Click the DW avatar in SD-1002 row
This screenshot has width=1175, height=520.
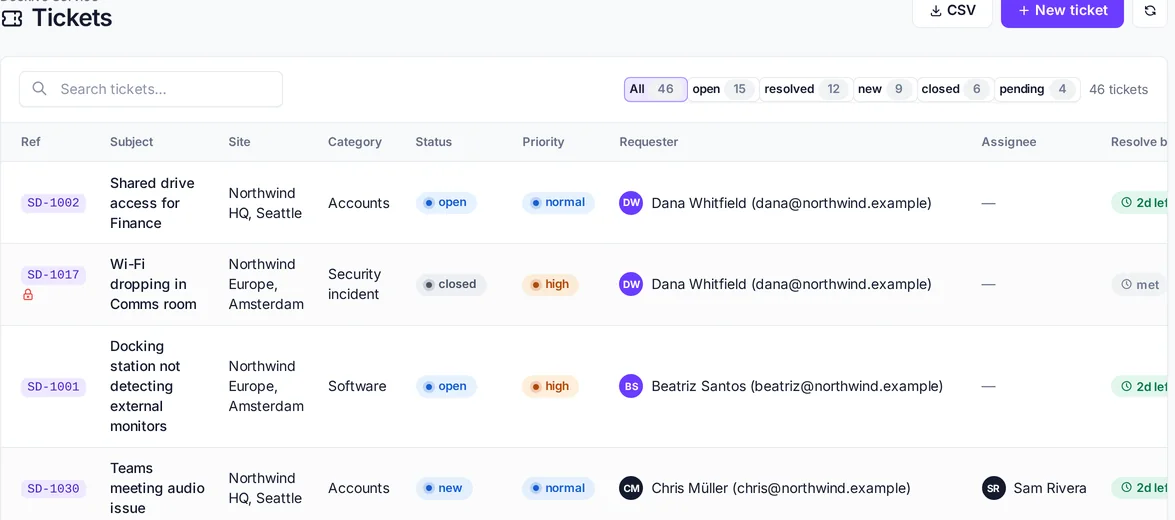(x=631, y=203)
